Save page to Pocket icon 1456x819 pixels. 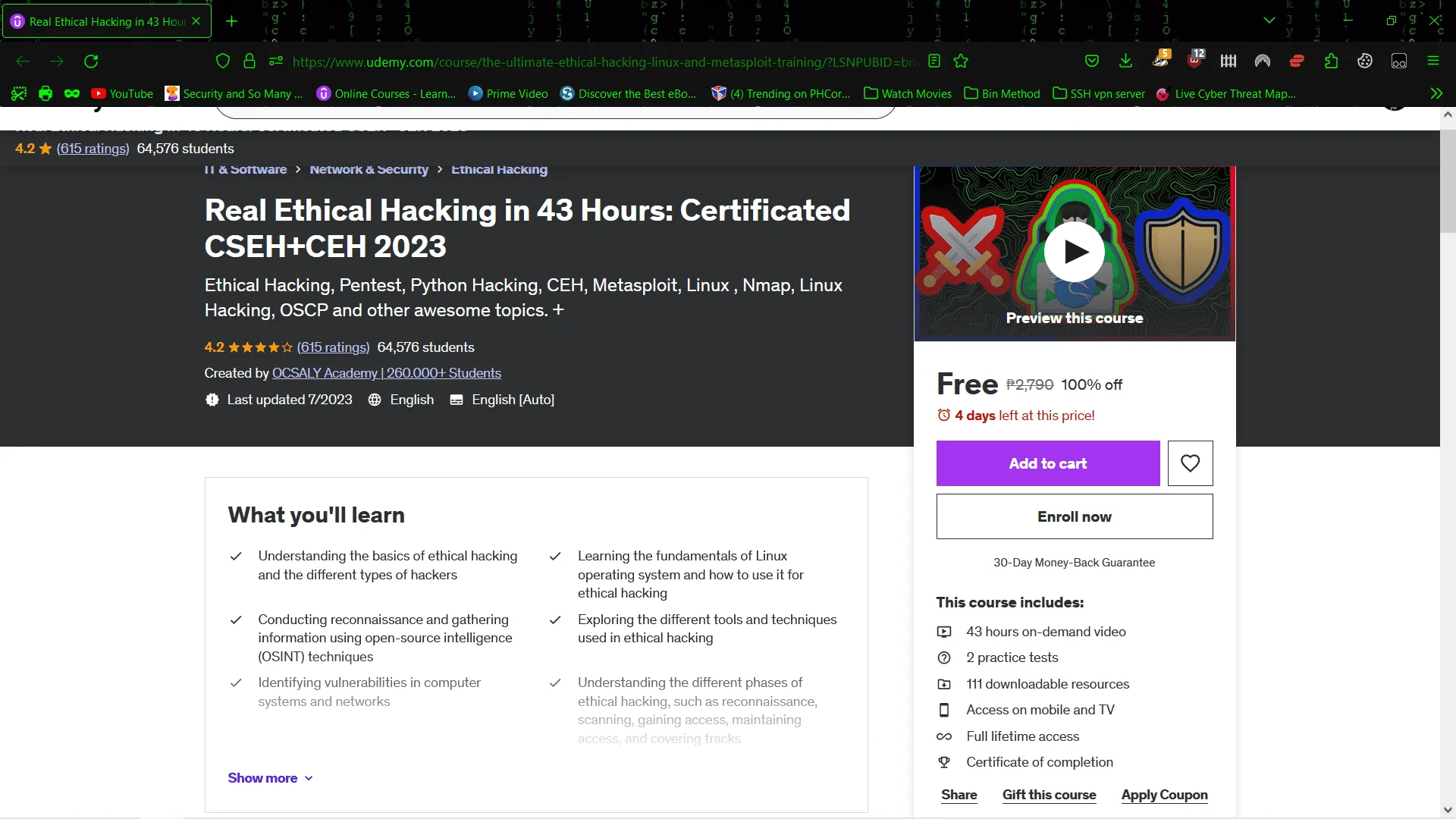(1092, 61)
